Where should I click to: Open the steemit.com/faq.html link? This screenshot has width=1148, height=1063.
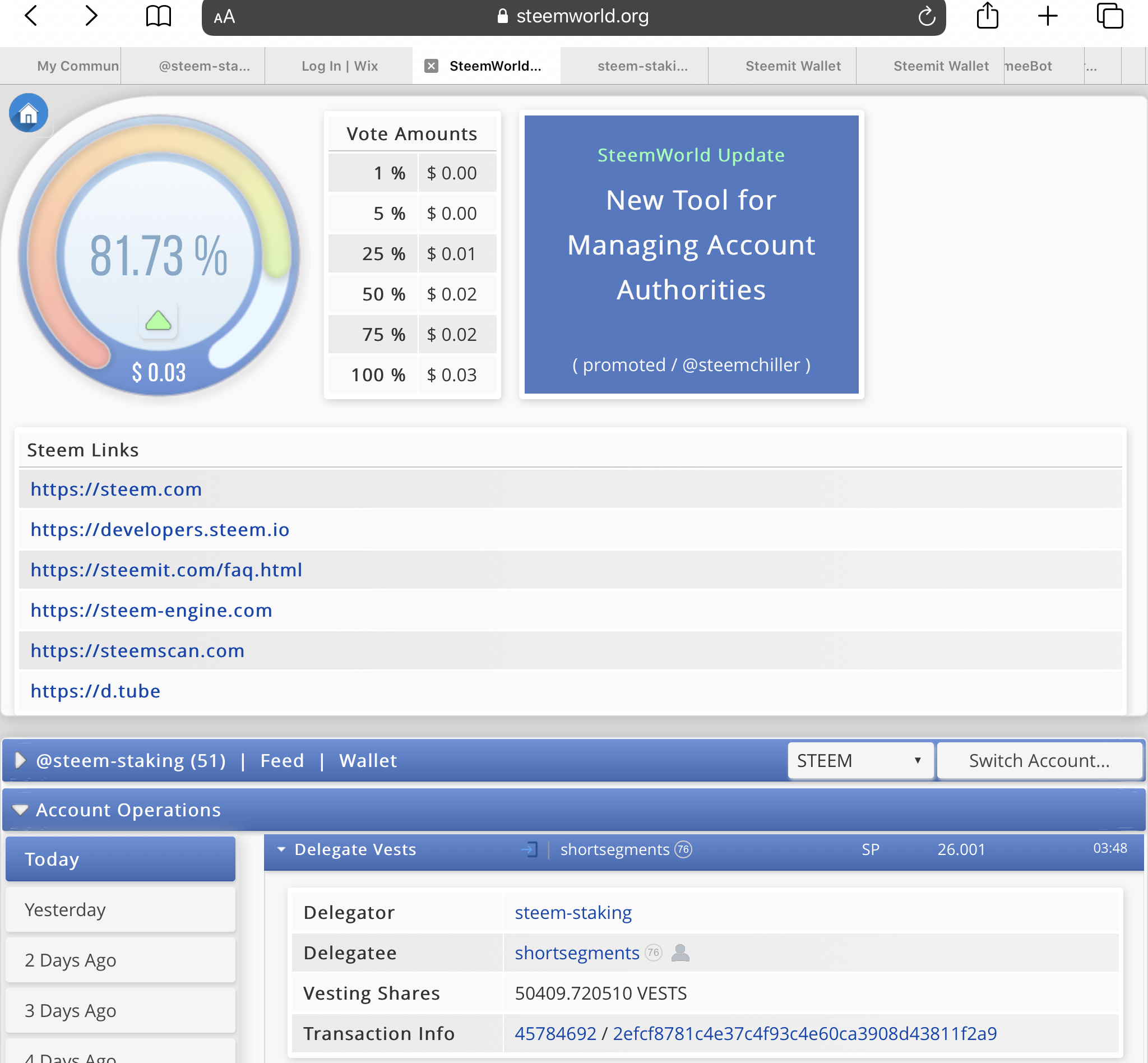(166, 570)
